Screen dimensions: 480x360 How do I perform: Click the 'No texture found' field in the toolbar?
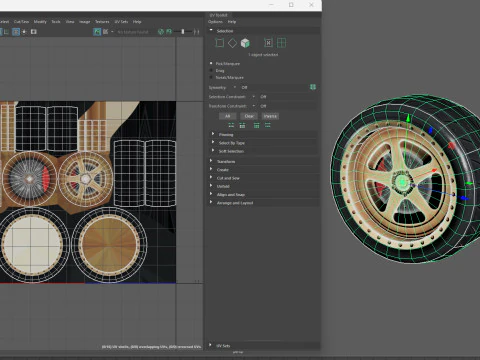133,32
